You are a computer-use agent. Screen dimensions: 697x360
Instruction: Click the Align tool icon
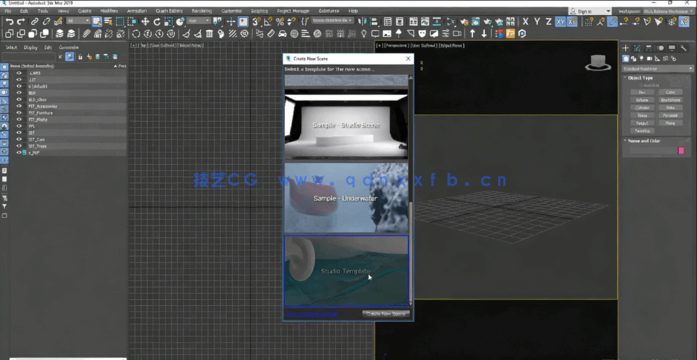[374, 21]
